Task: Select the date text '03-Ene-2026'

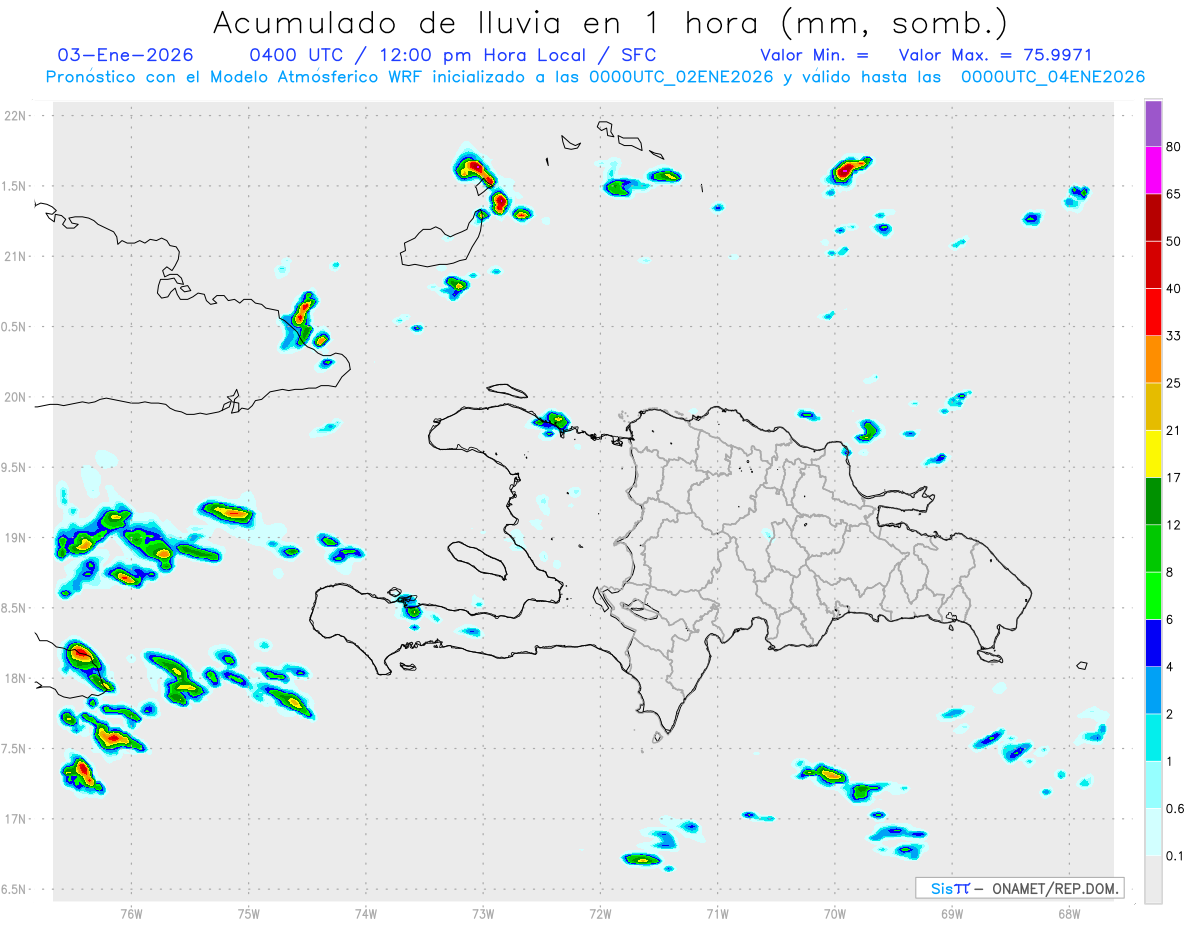Action: pyautogui.click(x=126, y=55)
